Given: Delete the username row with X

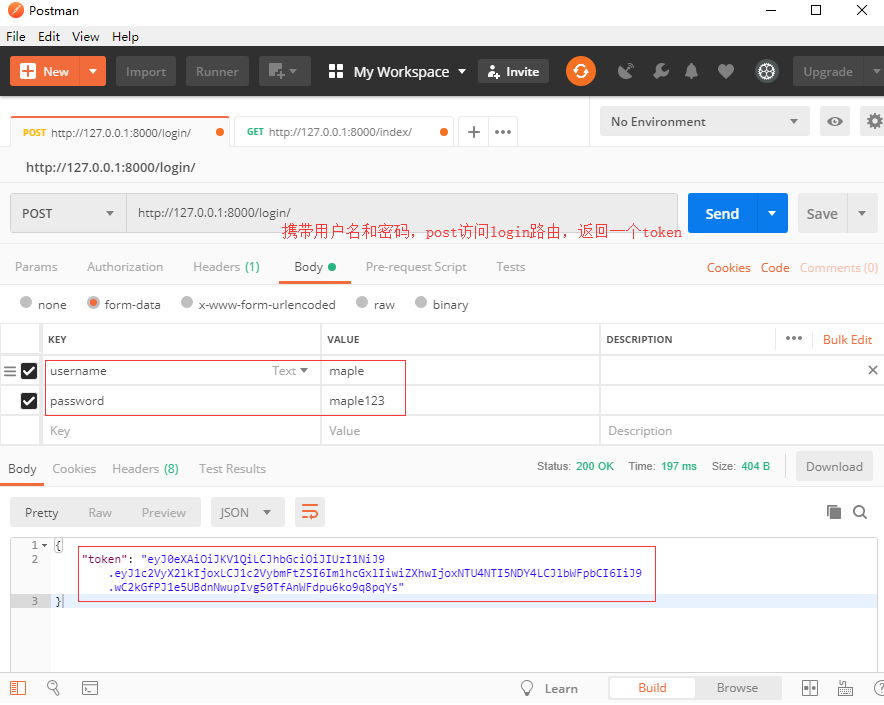Looking at the screenshot, I should tap(872, 370).
